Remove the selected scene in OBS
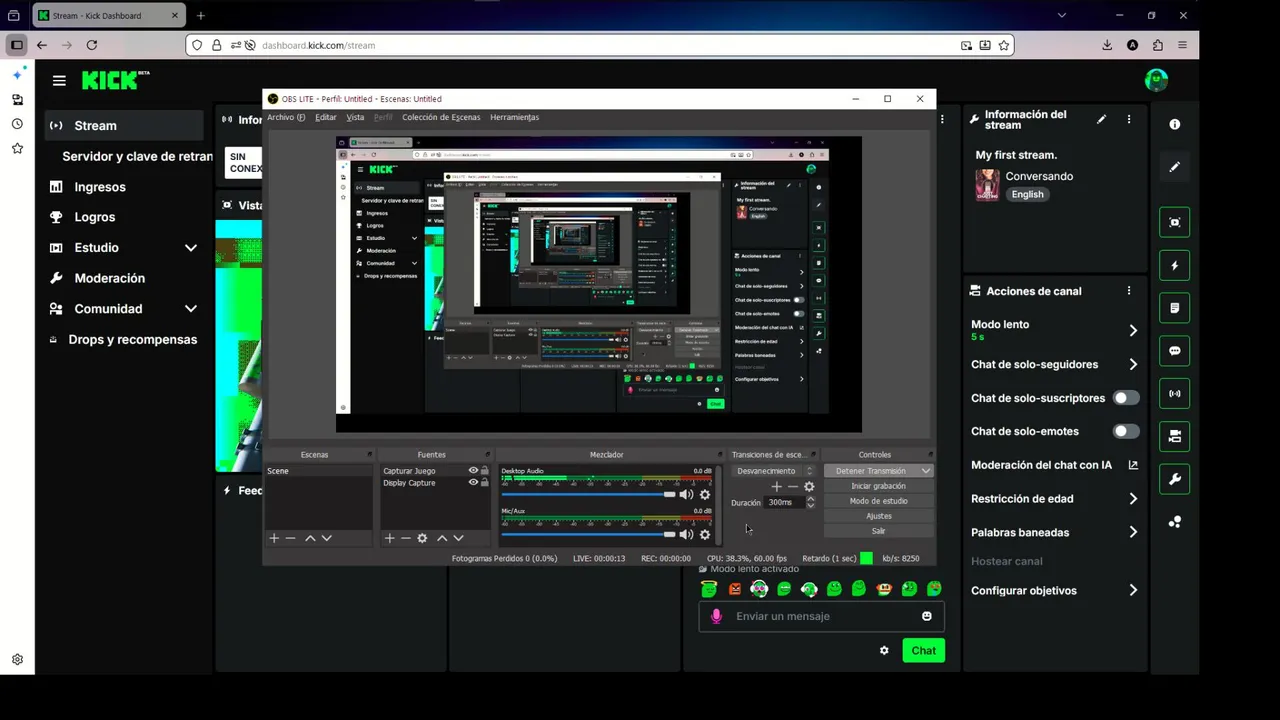The width and height of the screenshot is (1280, 720). point(291,538)
